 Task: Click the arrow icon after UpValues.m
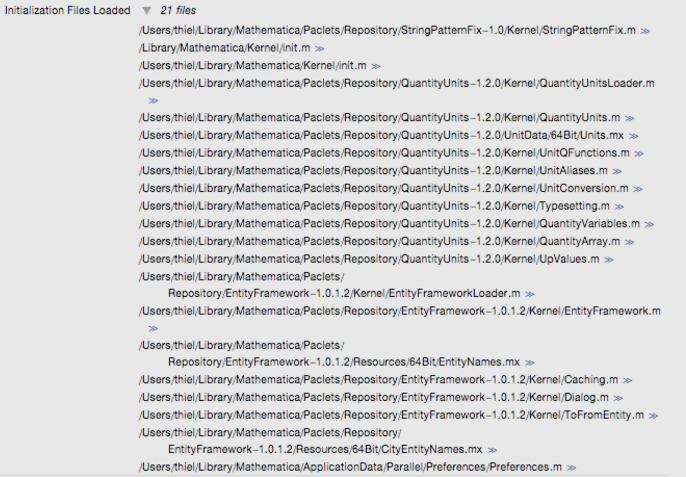[x=609, y=260]
